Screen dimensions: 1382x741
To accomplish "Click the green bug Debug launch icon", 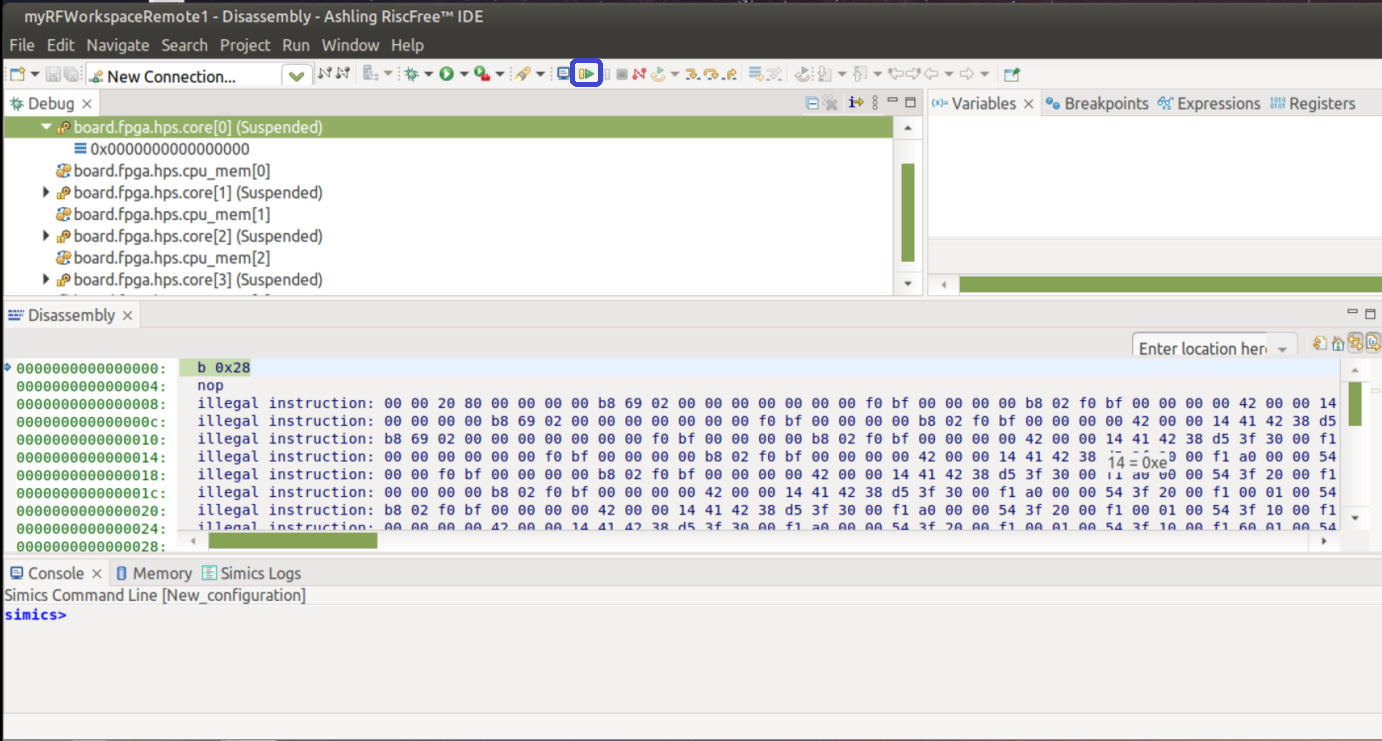I will (x=410, y=74).
